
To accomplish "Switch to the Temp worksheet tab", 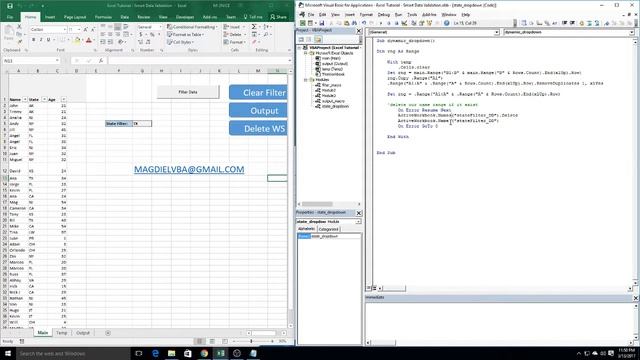I will [62, 333].
